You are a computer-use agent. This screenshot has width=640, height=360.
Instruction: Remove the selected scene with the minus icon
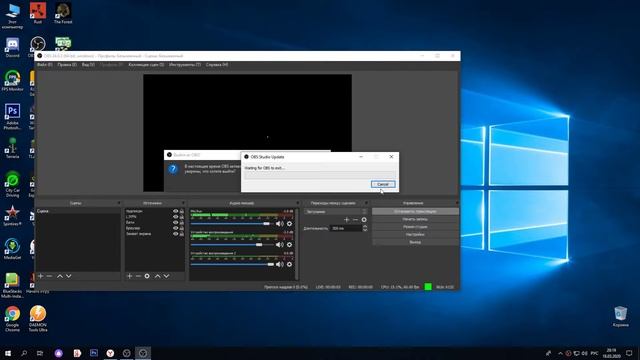49,276
